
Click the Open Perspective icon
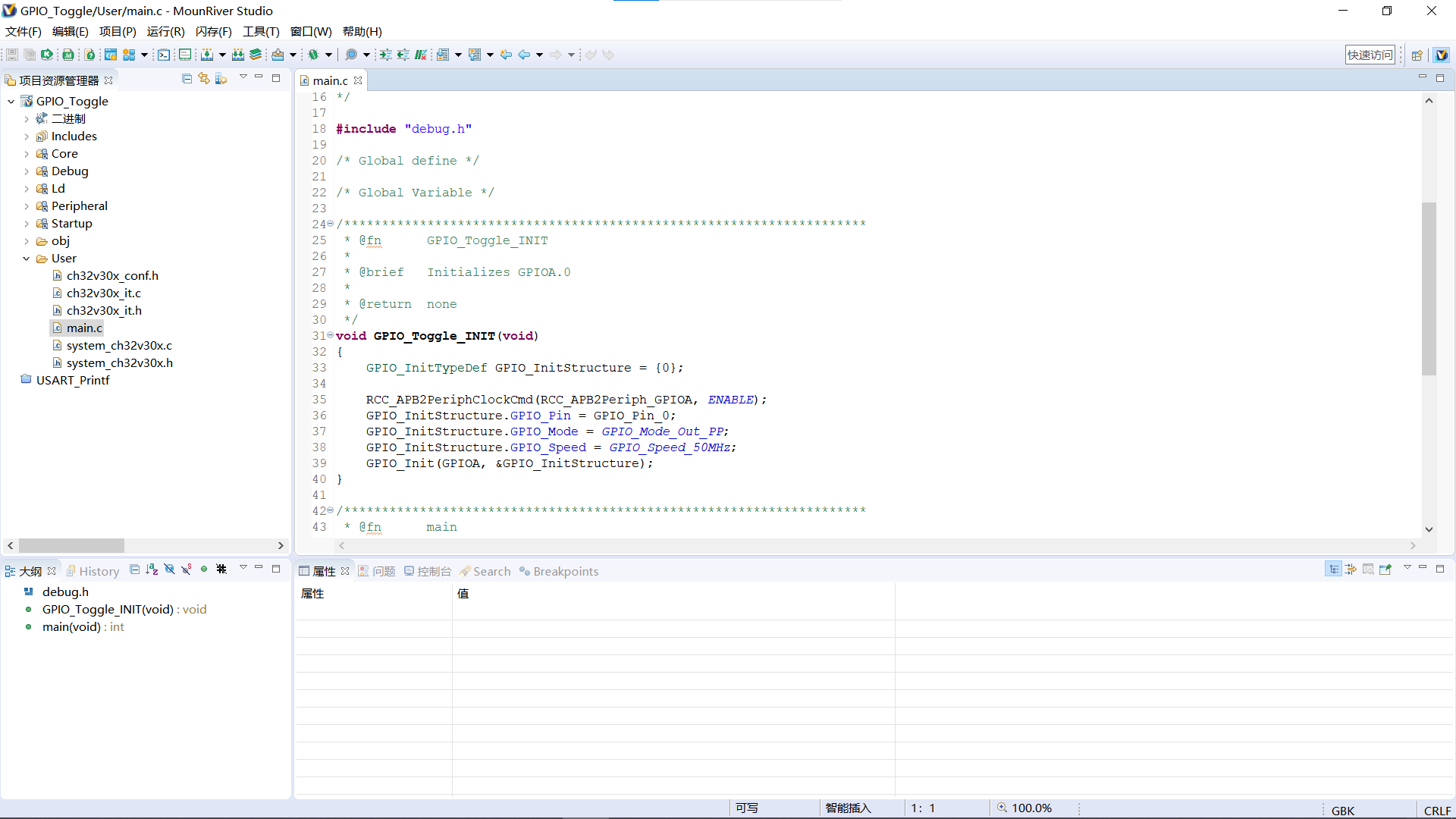1417,55
